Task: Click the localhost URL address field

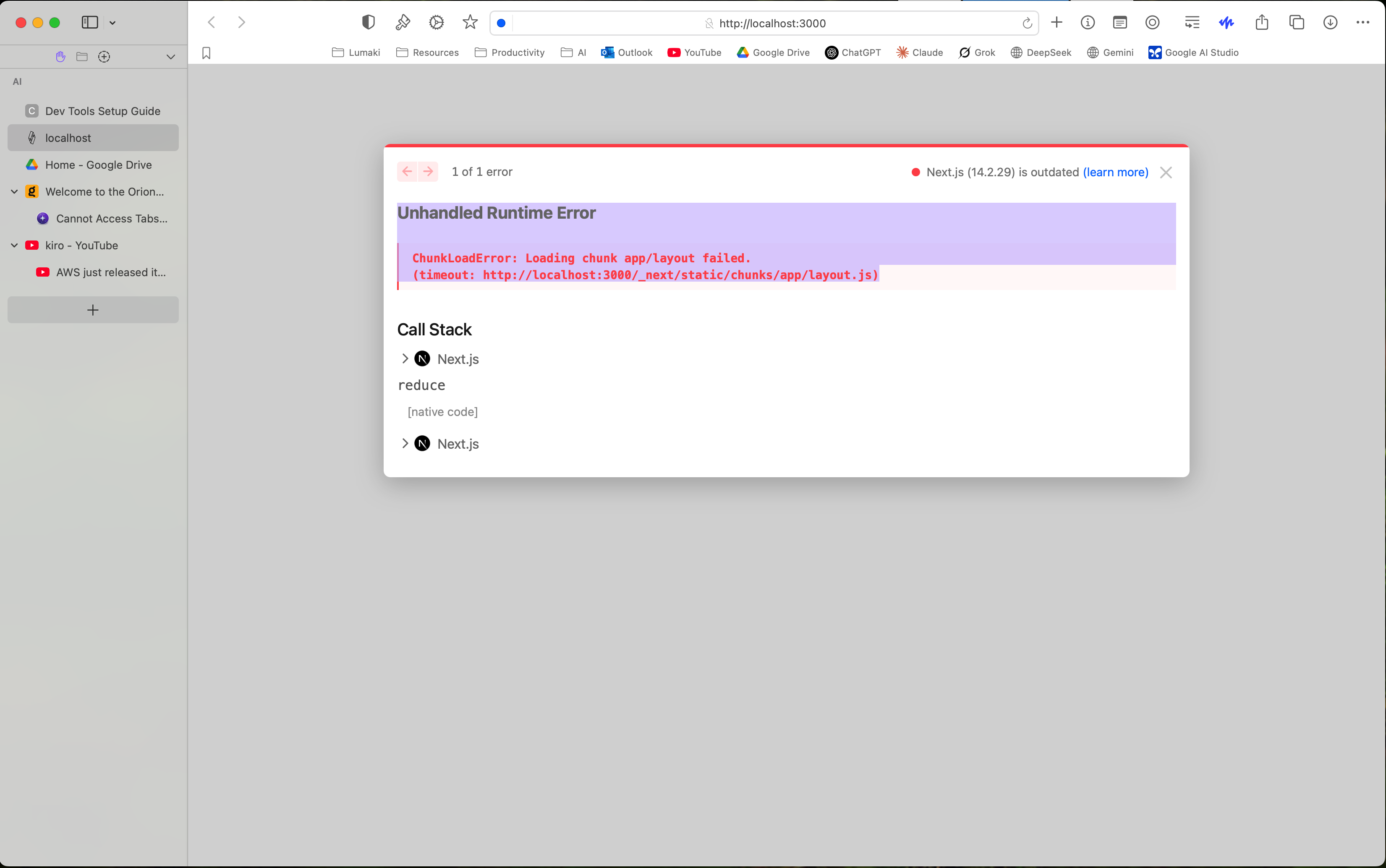Action: click(772, 24)
